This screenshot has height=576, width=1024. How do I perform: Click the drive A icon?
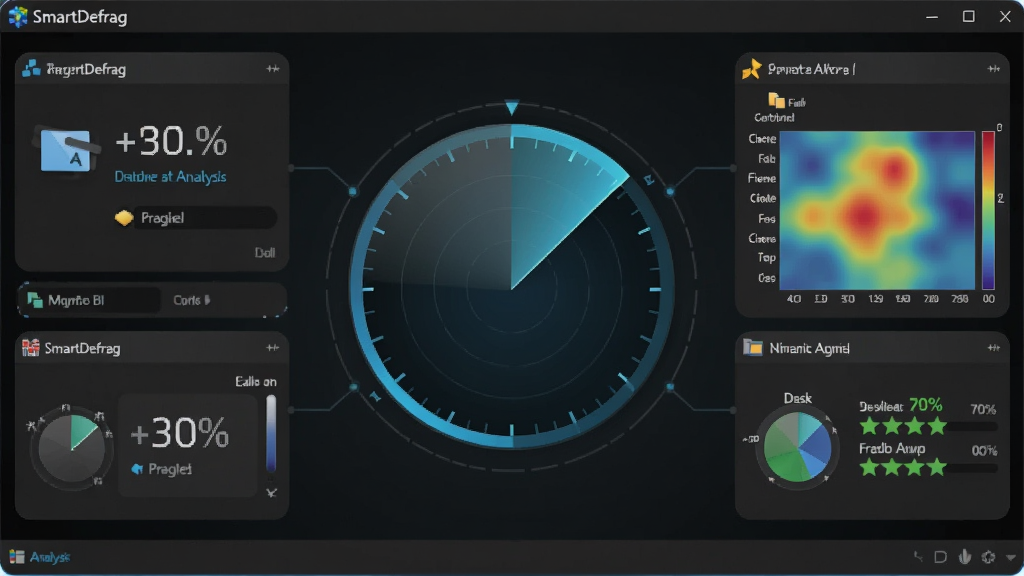pos(67,150)
